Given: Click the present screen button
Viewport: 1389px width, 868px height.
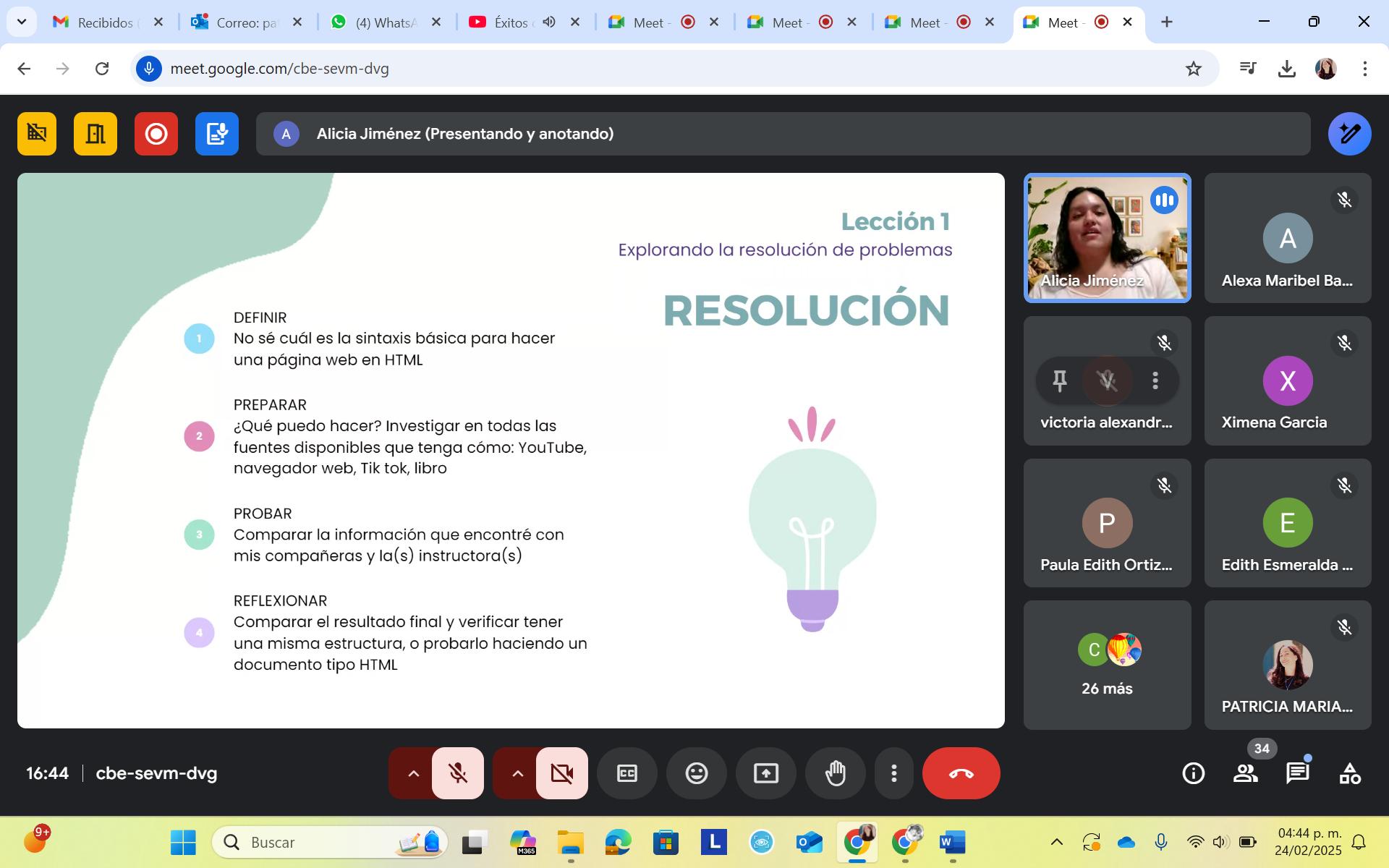Looking at the screenshot, I should 765,773.
